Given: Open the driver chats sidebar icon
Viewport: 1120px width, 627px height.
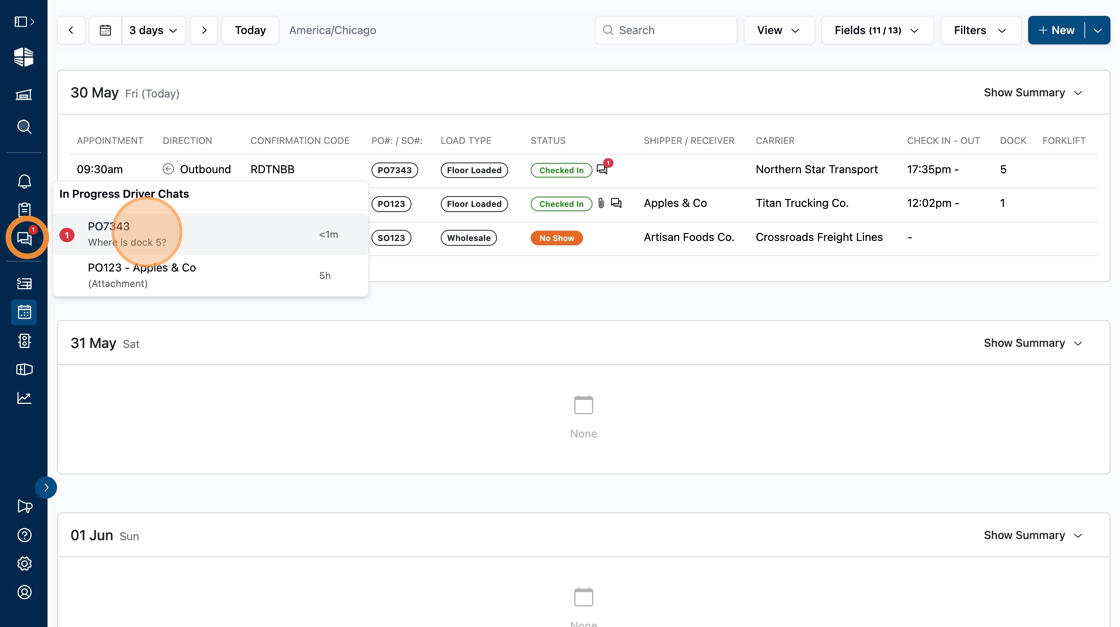Looking at the screenshot, I should pyautogui.click(x=24, y=238).
